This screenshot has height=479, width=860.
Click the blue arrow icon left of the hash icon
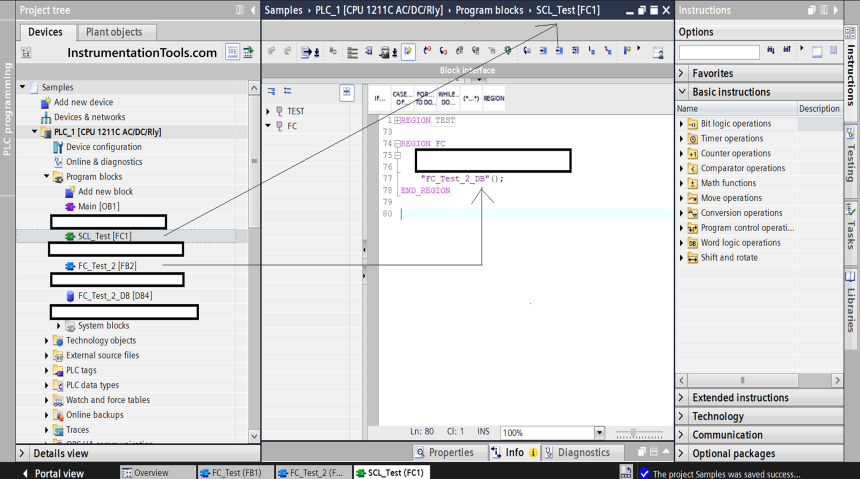[x=559, y=51]
